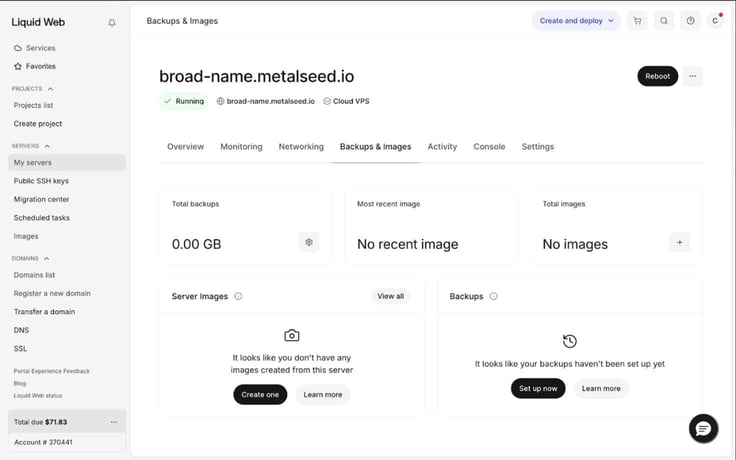The image size is (736, 460).
Task: Click the backup history clock icon
Action: coord(569,341)
